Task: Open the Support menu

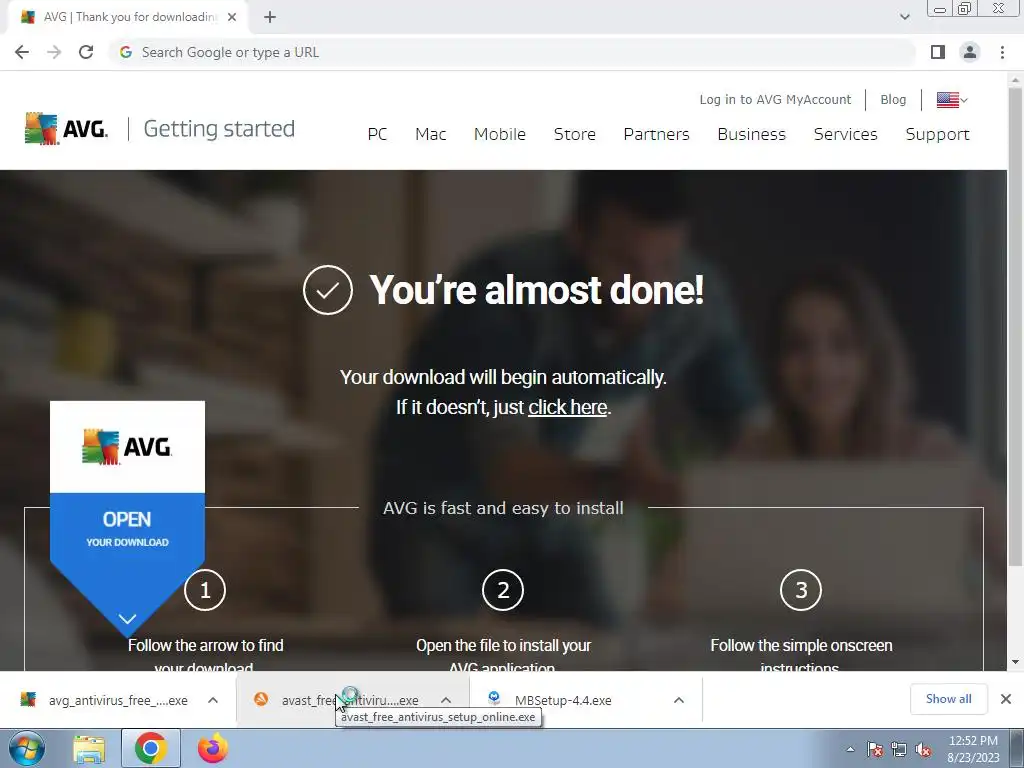Action: coord(937,135)
